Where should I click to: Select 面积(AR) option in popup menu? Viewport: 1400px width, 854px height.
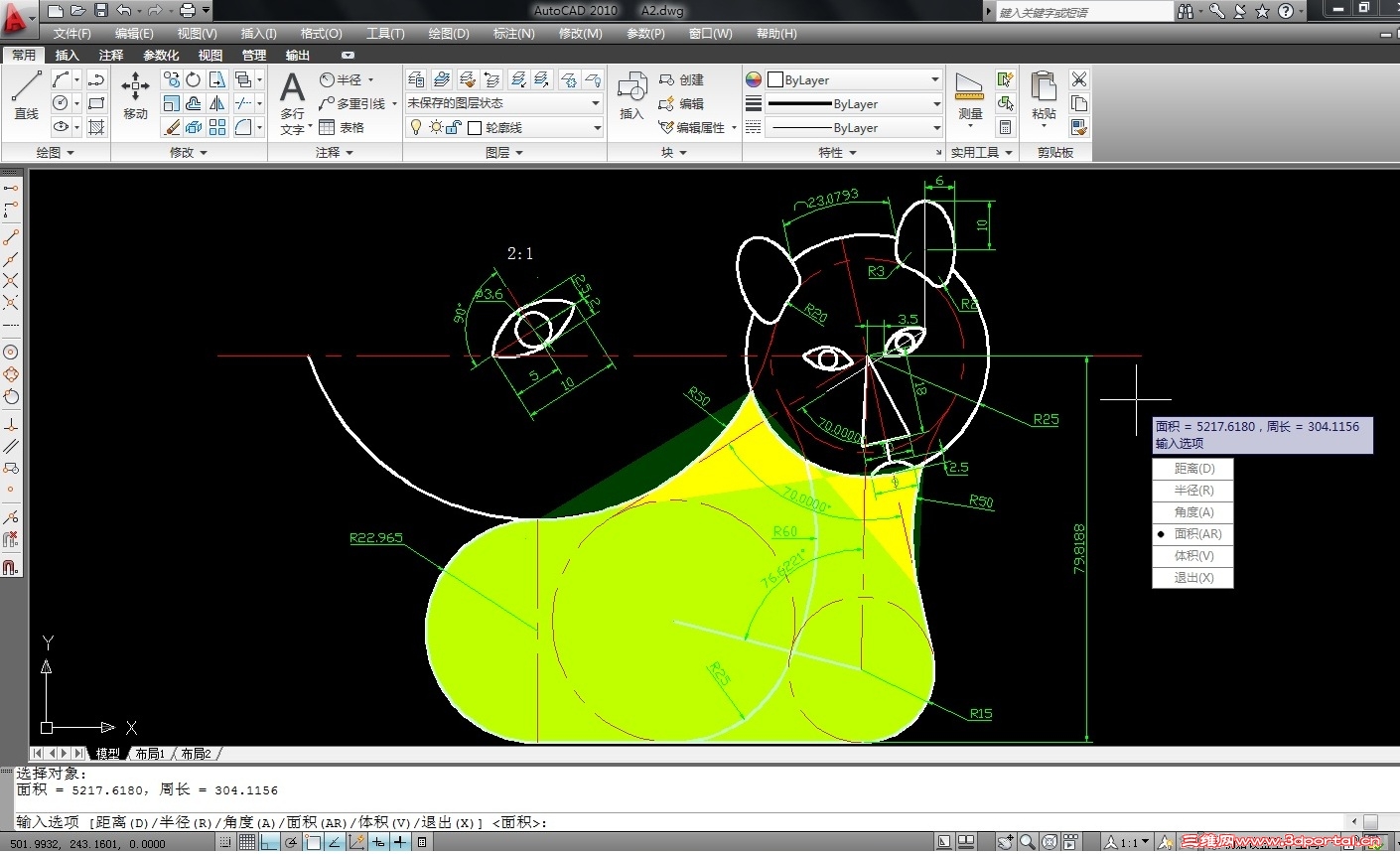click(x=1192, y=534)
